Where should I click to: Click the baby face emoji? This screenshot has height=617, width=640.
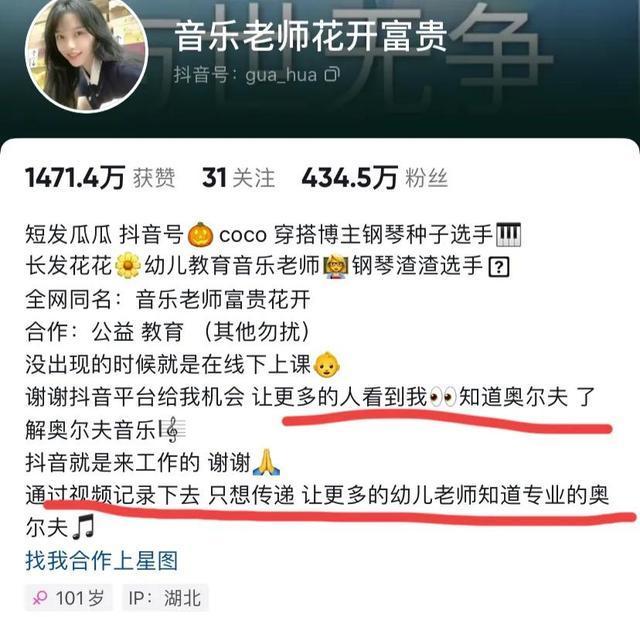click(327, 364)
